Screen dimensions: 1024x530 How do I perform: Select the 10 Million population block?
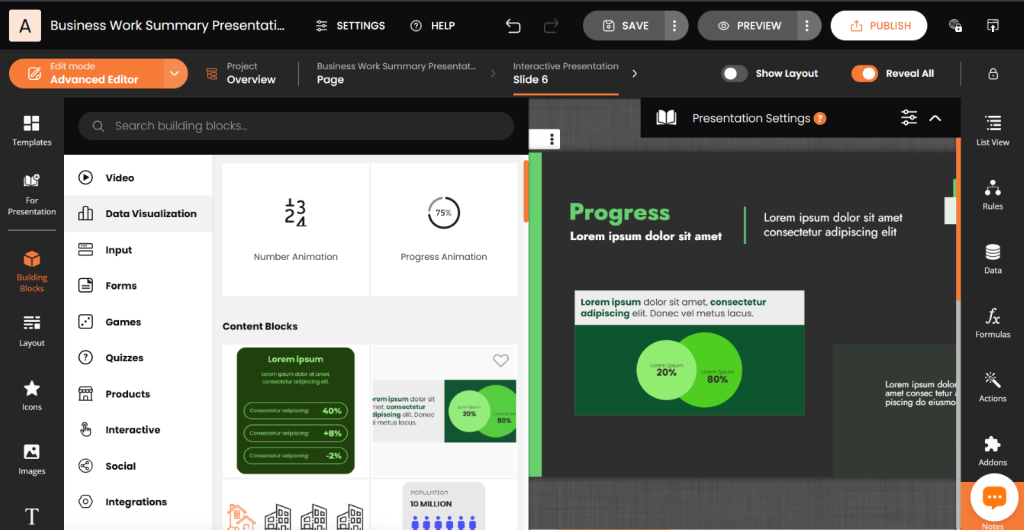(444, 505)
